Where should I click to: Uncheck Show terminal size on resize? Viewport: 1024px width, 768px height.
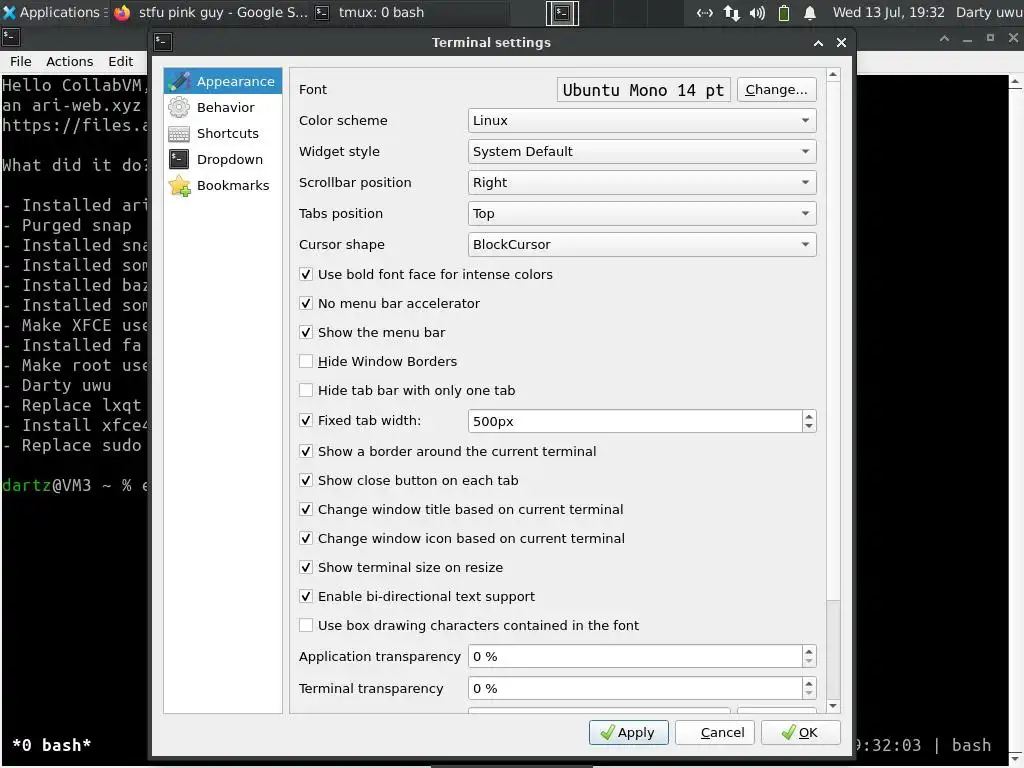point(306,568)
